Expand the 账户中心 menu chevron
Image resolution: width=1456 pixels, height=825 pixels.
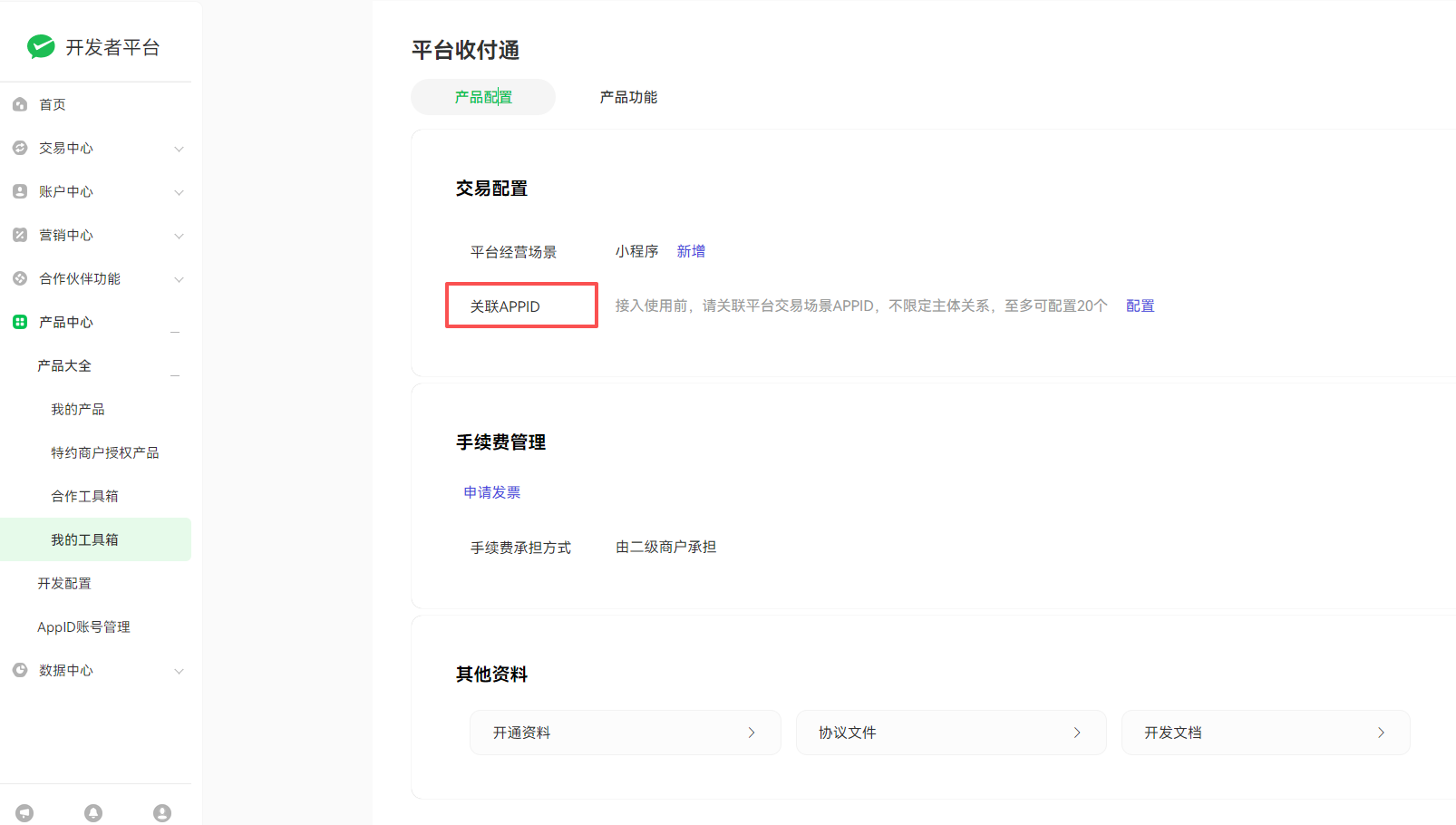(179, 192)
